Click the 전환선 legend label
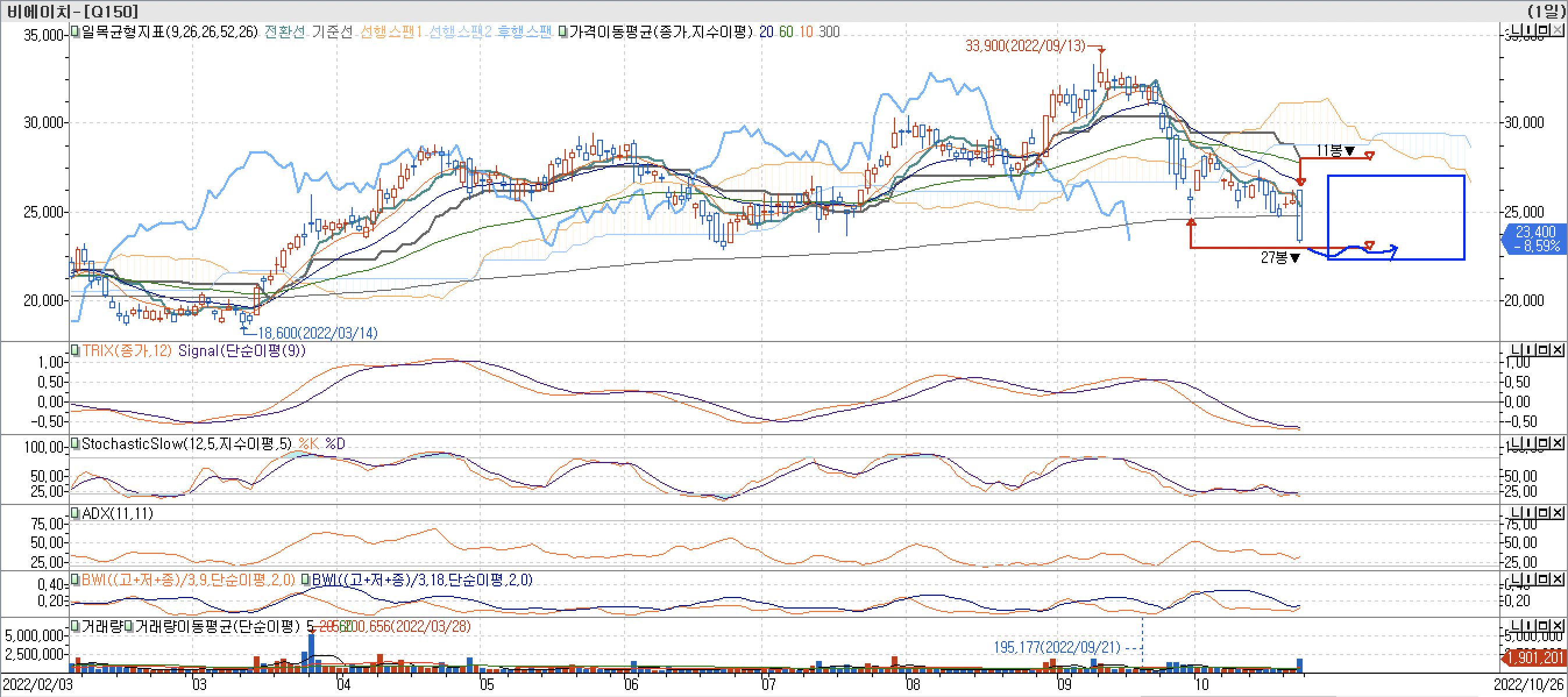Viewport: 1568px width, 697px height. [x=284, y=31]
